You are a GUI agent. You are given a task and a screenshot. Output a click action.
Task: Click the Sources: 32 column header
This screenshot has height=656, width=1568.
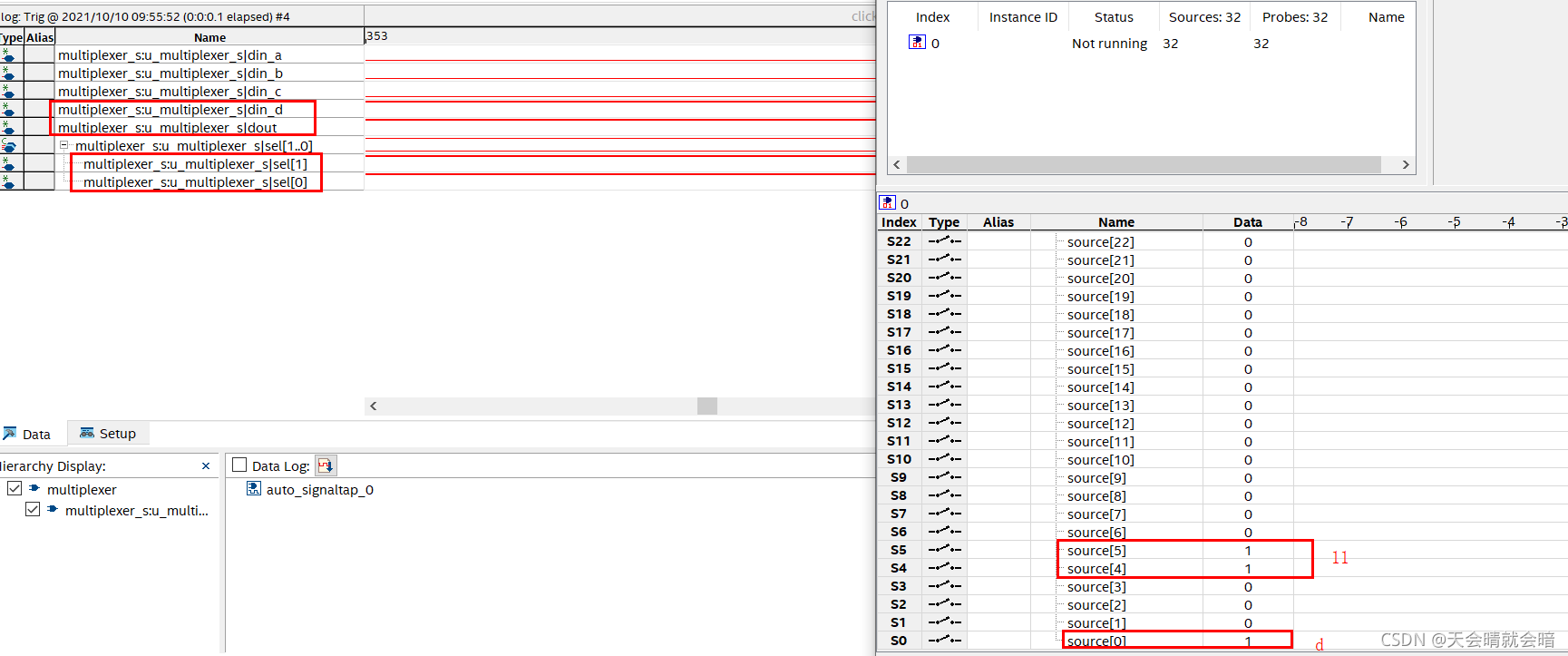(1204, 17)
